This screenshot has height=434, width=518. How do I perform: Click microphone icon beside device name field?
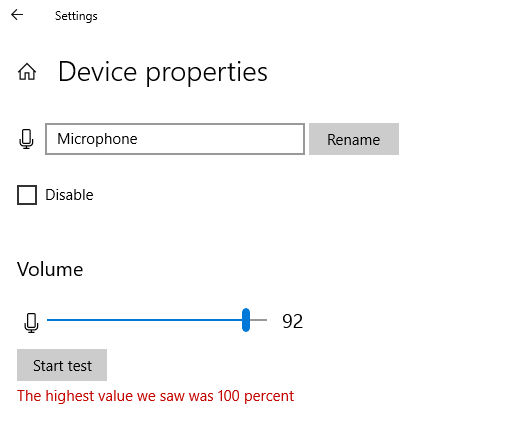(26, 139)
